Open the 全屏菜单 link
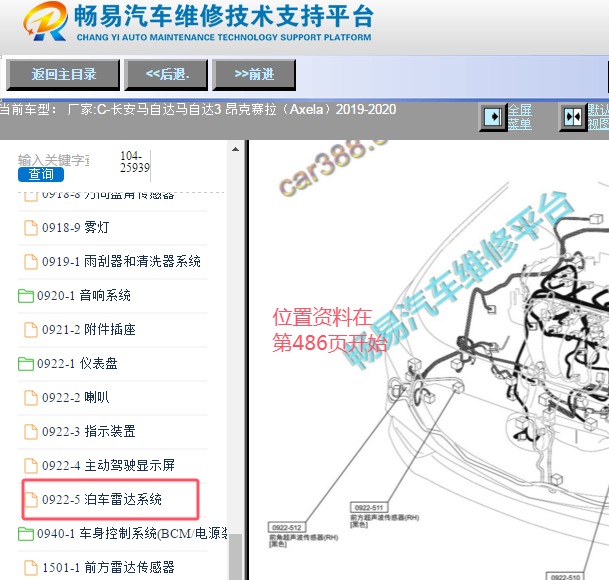The image size is (609, 580). click(520, 117)
